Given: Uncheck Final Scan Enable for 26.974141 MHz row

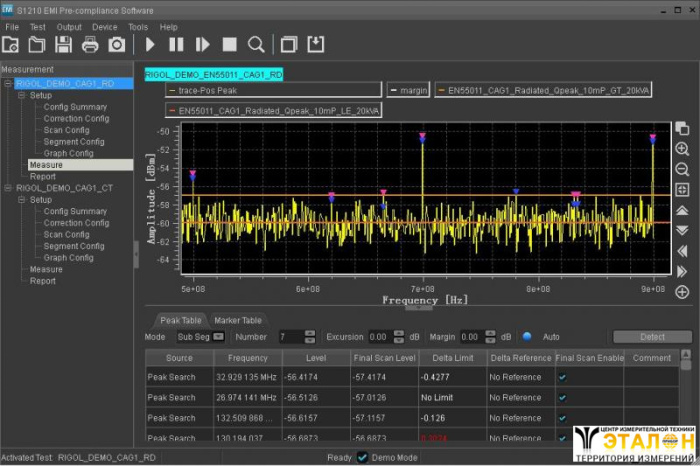Looking at the screenshot, I should tap(562, 398).
